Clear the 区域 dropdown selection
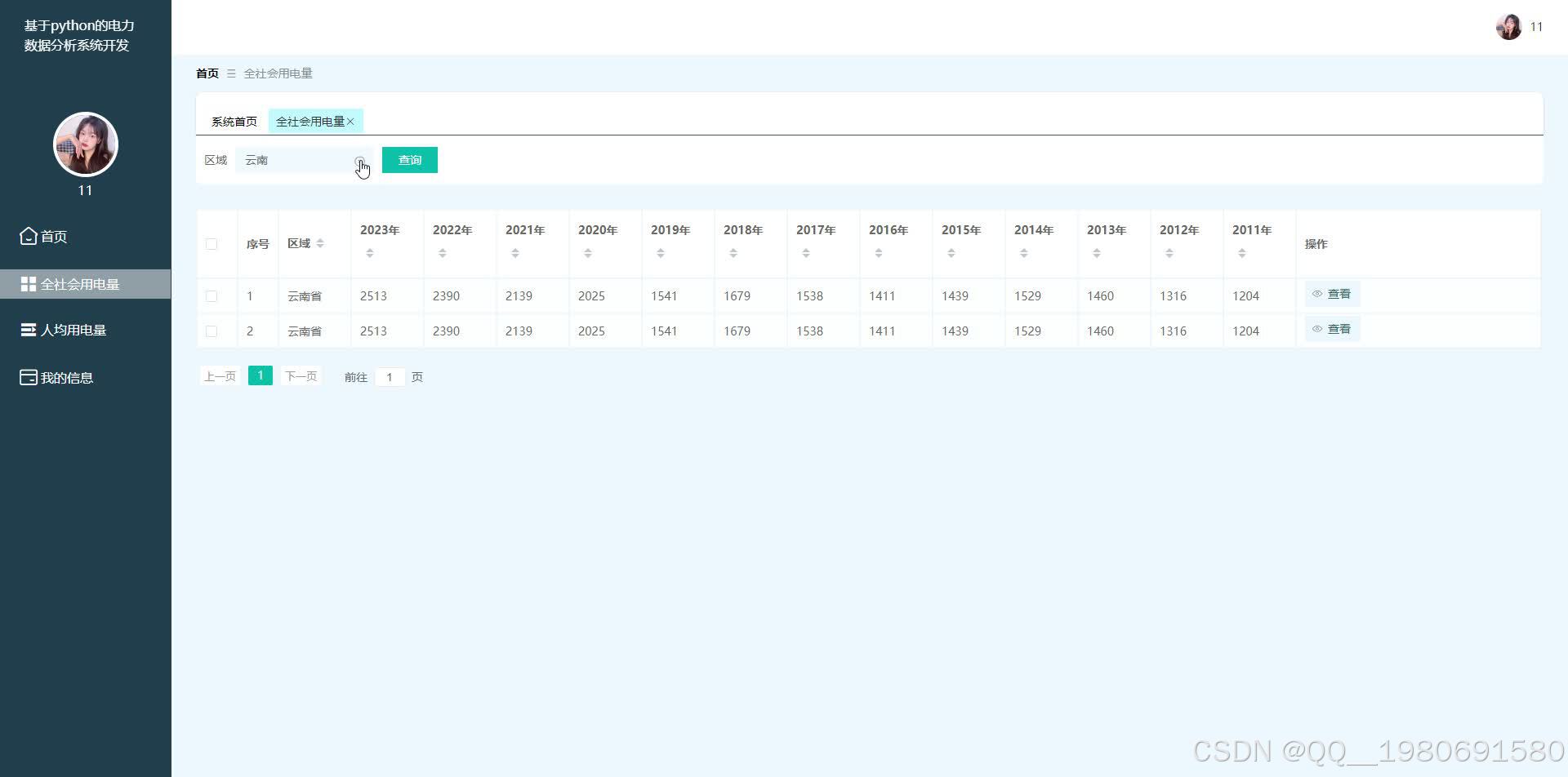This screenshot has width=1568, height=777. pyautogui.click(x=359, y=161)
